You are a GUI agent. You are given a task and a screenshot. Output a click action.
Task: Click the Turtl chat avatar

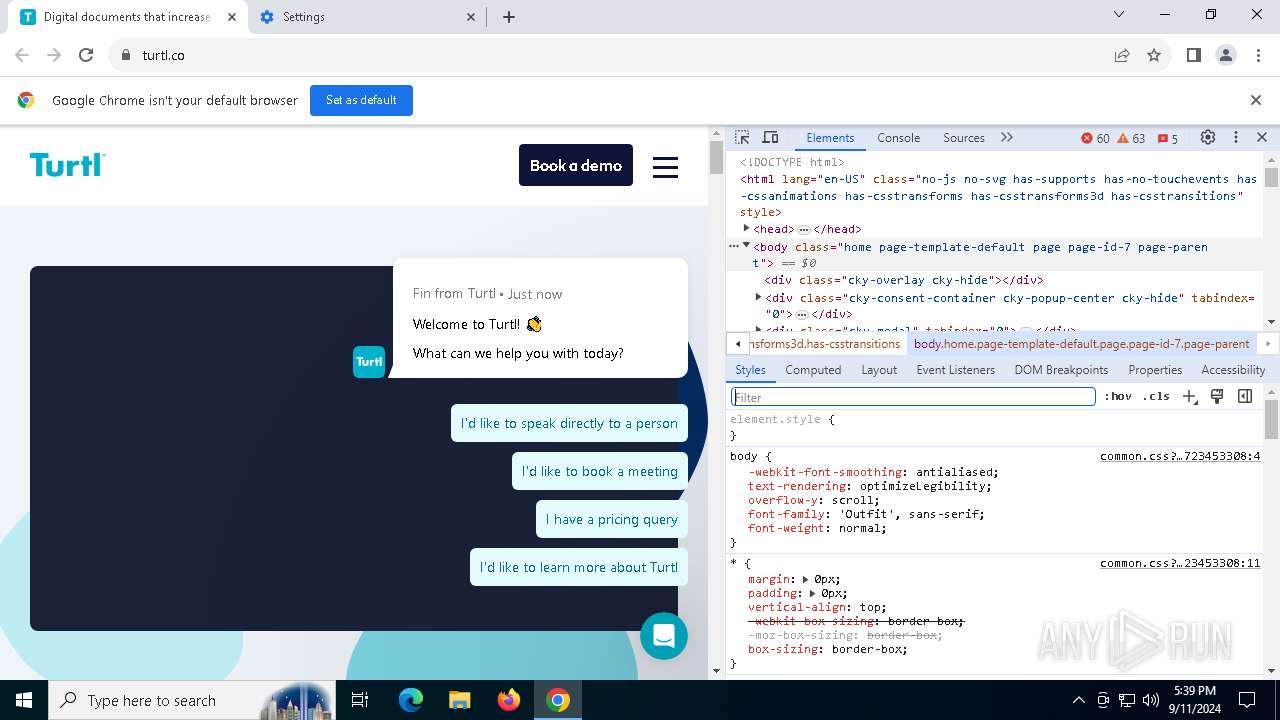(x=369, y=362)
